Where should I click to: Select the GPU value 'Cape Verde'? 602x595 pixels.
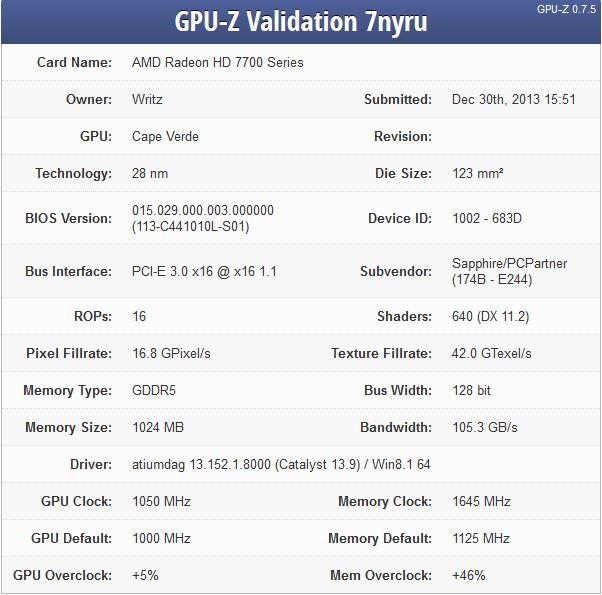coord(165,137)
